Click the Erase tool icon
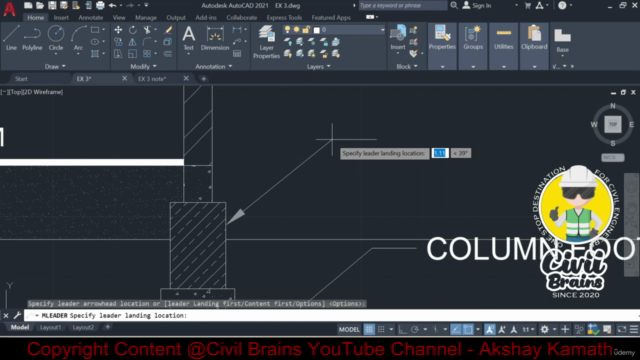 168,30
